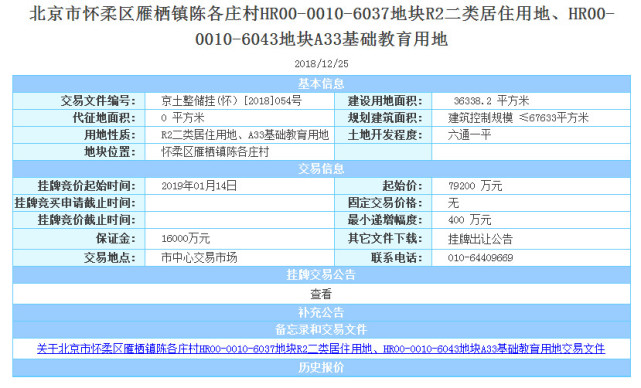Screen dimensions: 641x388
Task: Click the contact phone number 010-64409669
Action: point(480,258)
